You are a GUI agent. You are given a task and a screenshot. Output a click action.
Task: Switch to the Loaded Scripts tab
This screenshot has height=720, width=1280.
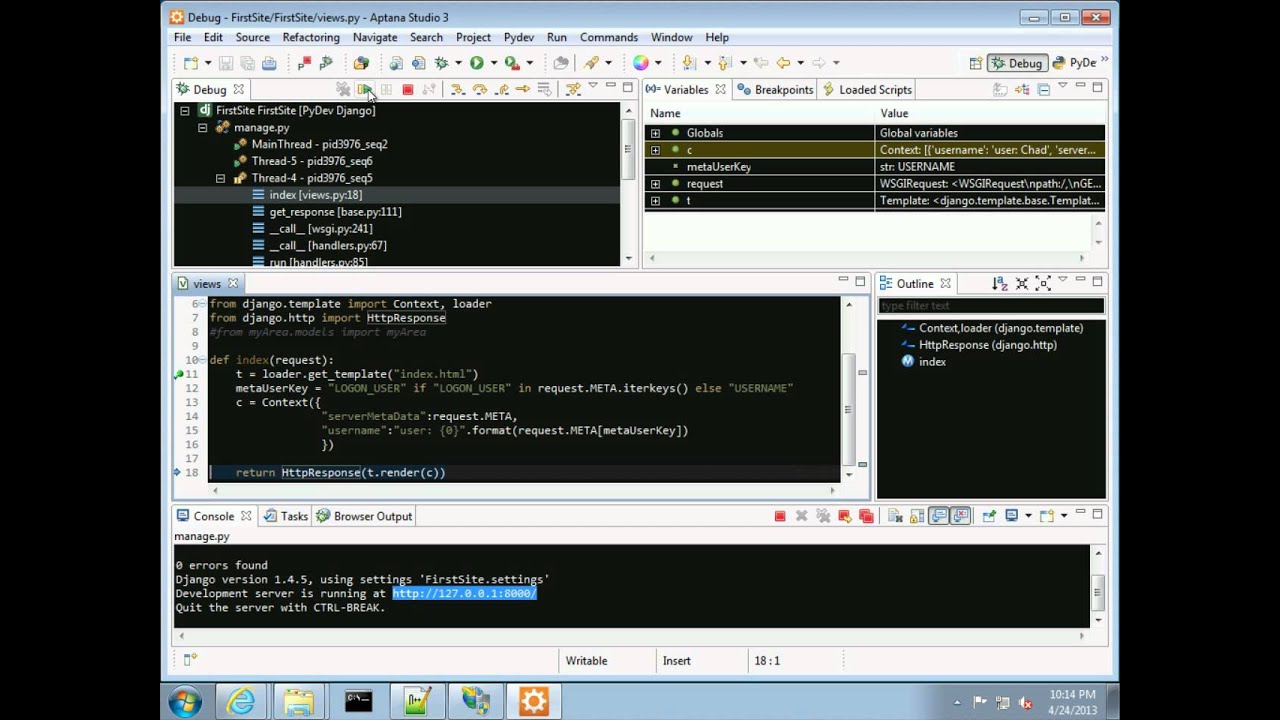[866, 90]
